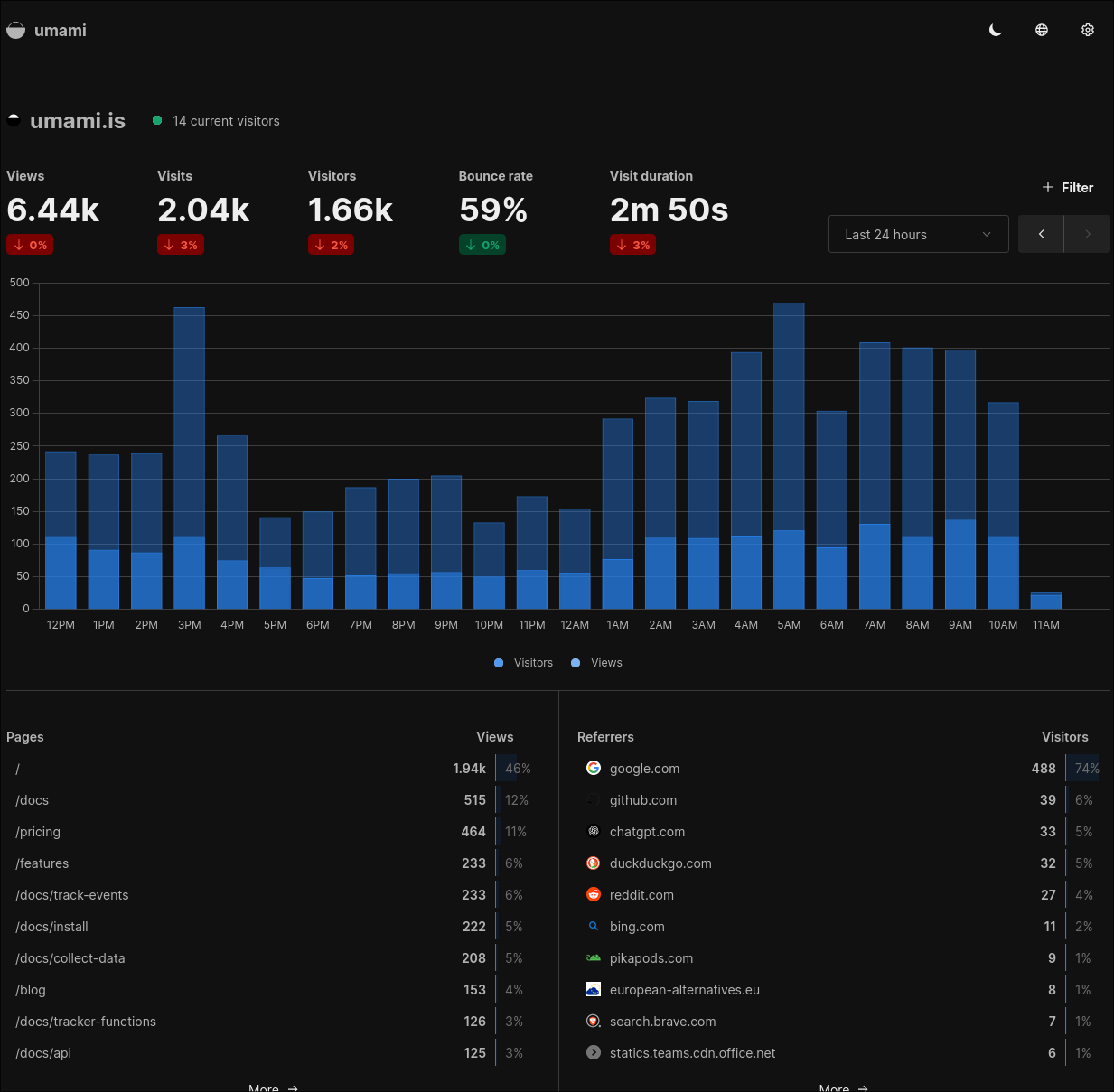The height and width of the screenshot is (1092, 1114).
Task: Click the statics.teams.cdn.office.net icon
Action: coord(594,1052)
